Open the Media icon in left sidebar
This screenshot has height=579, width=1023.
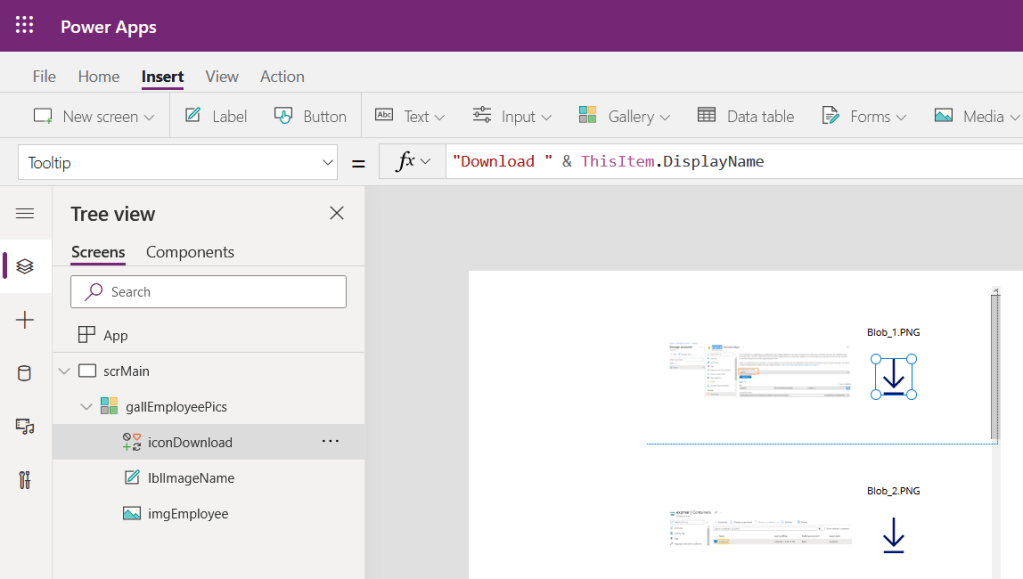(25, 426)
